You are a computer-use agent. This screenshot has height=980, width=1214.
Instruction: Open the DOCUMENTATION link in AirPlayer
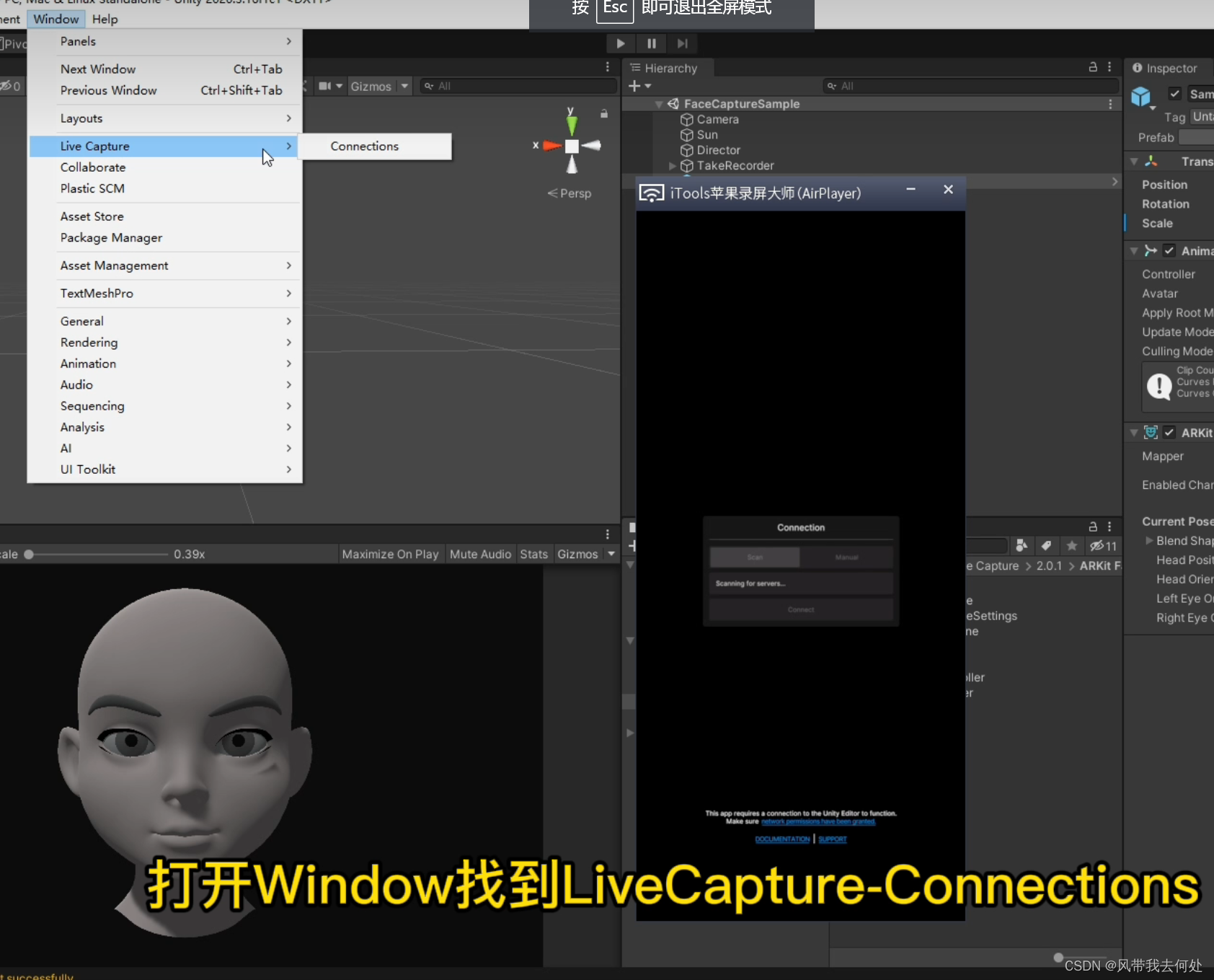point(781,839)
